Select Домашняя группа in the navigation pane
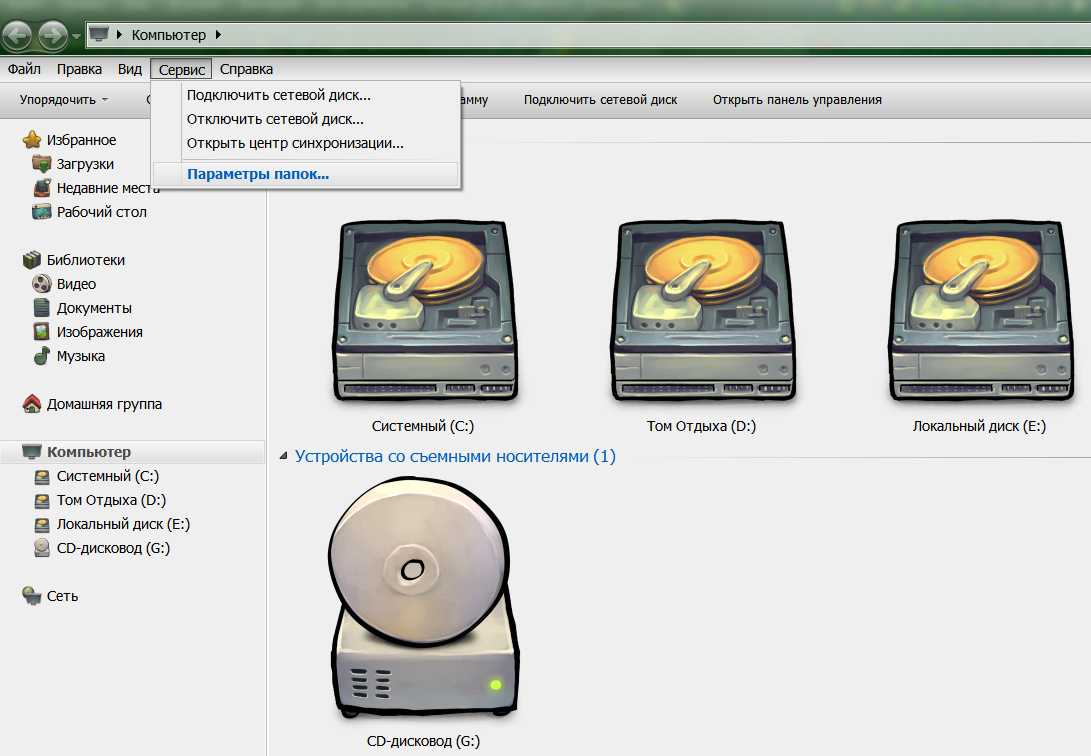Screen dimensions: 1091x756 point(103,404)
